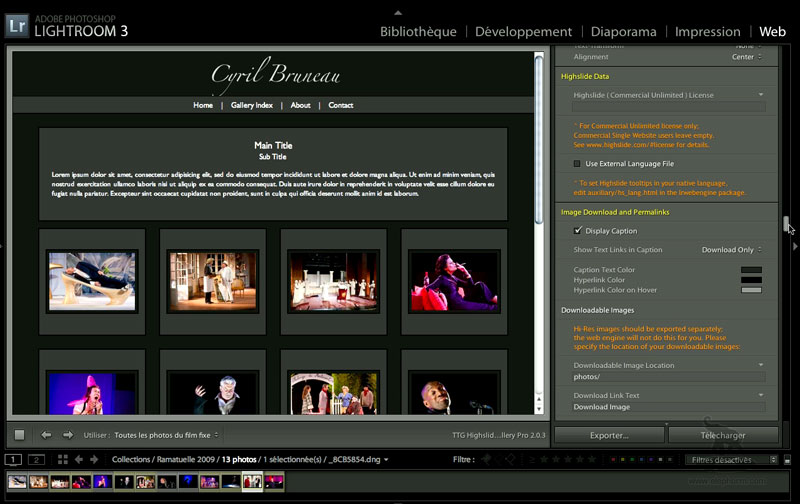Click Ramatuelle 2009 in the collection path
The height and width of the screenshot is (504, 800).
pyautogui.click(x=186, y=460)
